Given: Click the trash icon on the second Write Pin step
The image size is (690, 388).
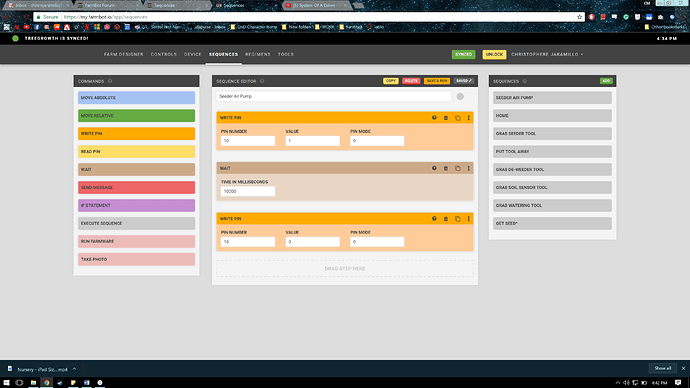Looking at the screenshot, I should pos(446,219).
